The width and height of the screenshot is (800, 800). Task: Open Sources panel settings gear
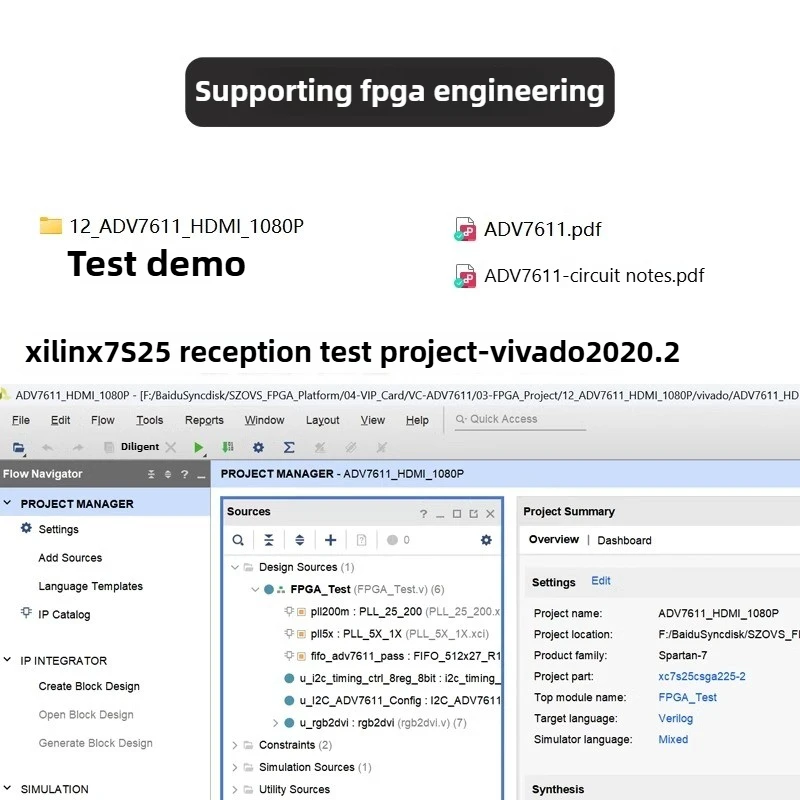pyautogui.click(x=486, y=540)
